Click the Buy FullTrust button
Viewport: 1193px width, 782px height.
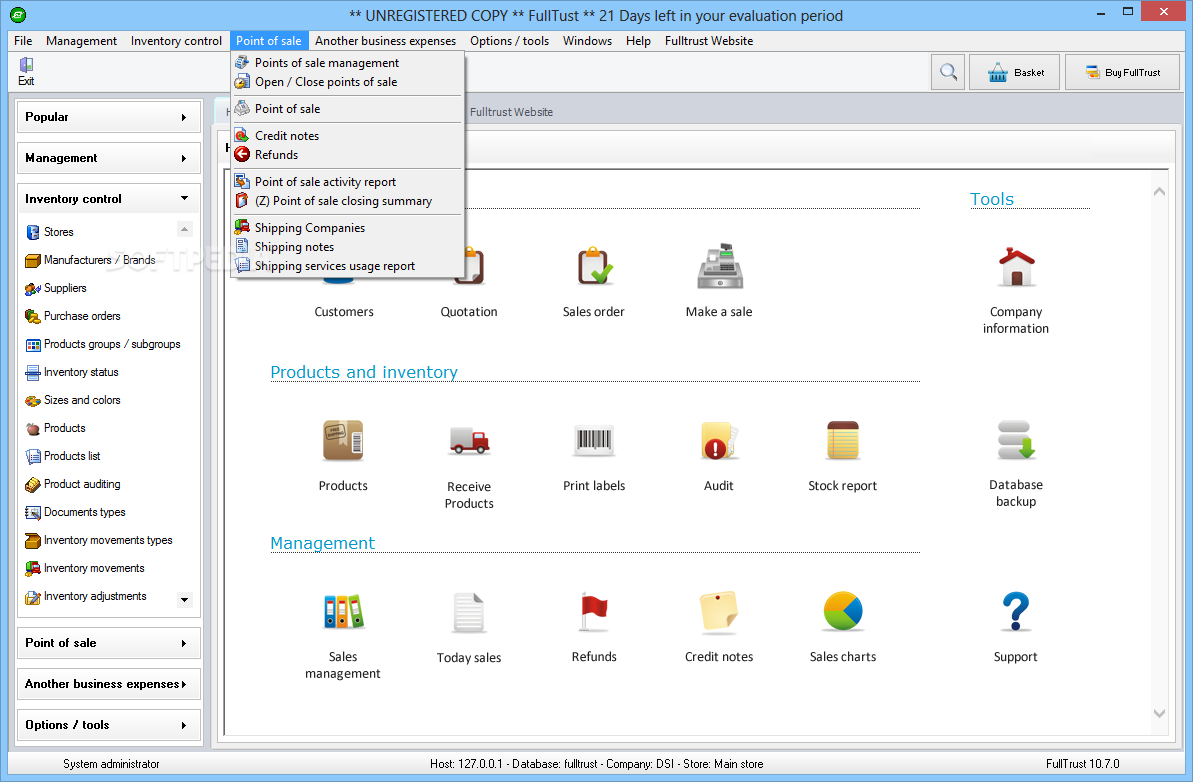pyautogui.click(x=1122, y=72)
